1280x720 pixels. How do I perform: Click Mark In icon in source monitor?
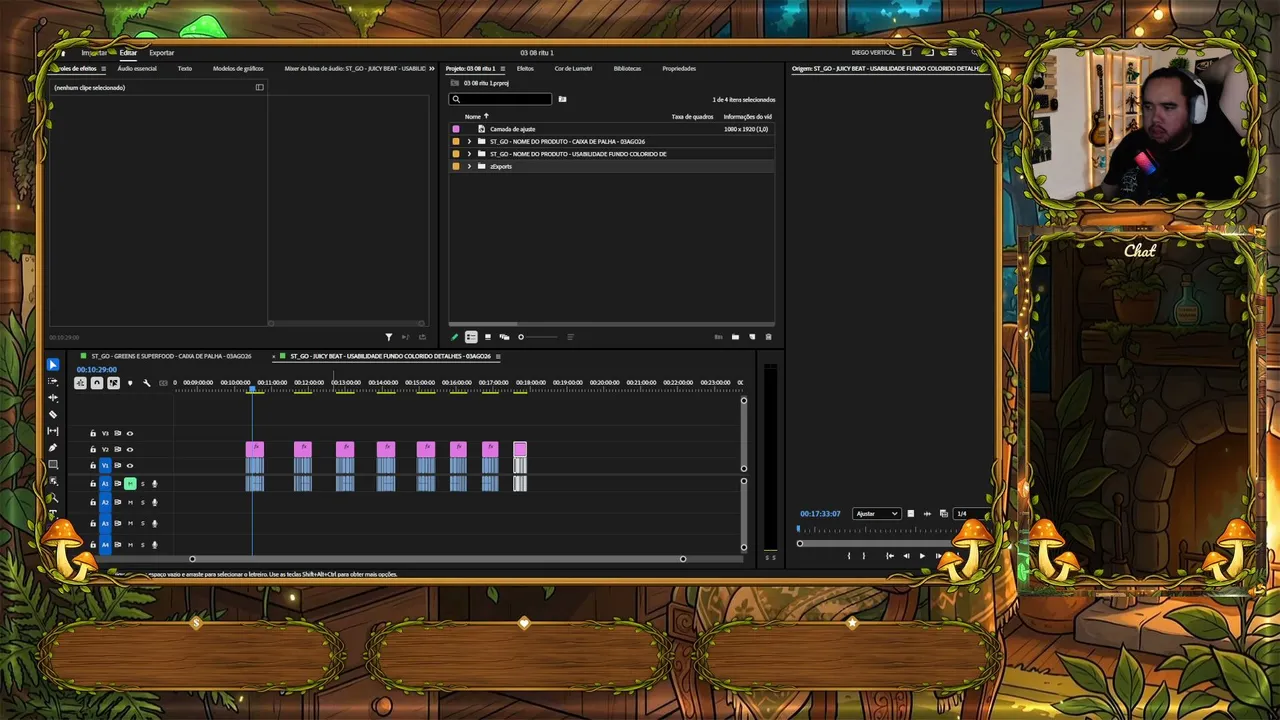850,556
